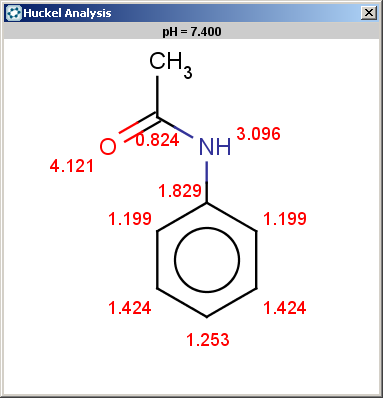Click the bond below CH3 group

coord(157,96)
